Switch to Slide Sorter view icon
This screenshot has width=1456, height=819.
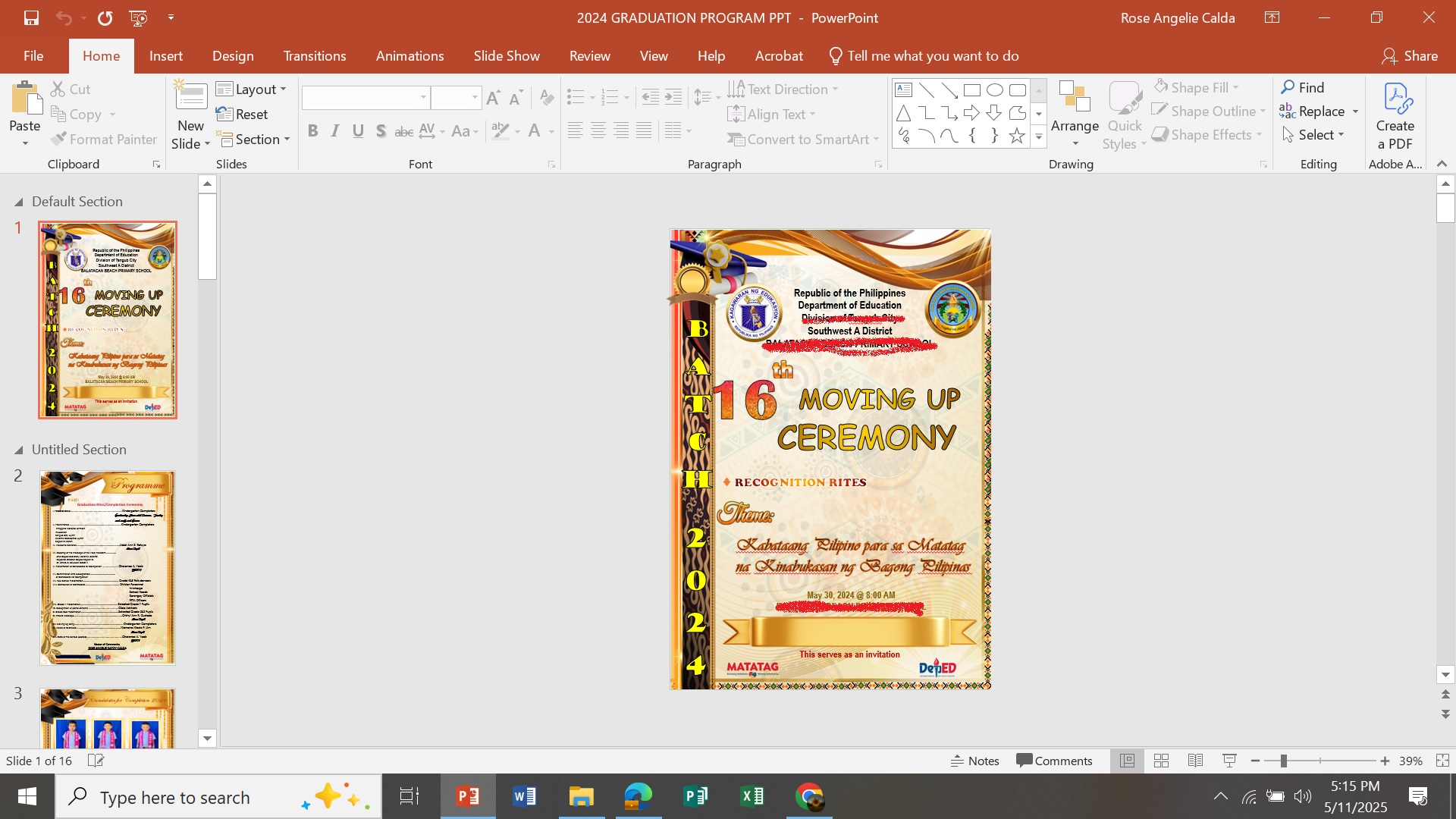(1161, 761)
